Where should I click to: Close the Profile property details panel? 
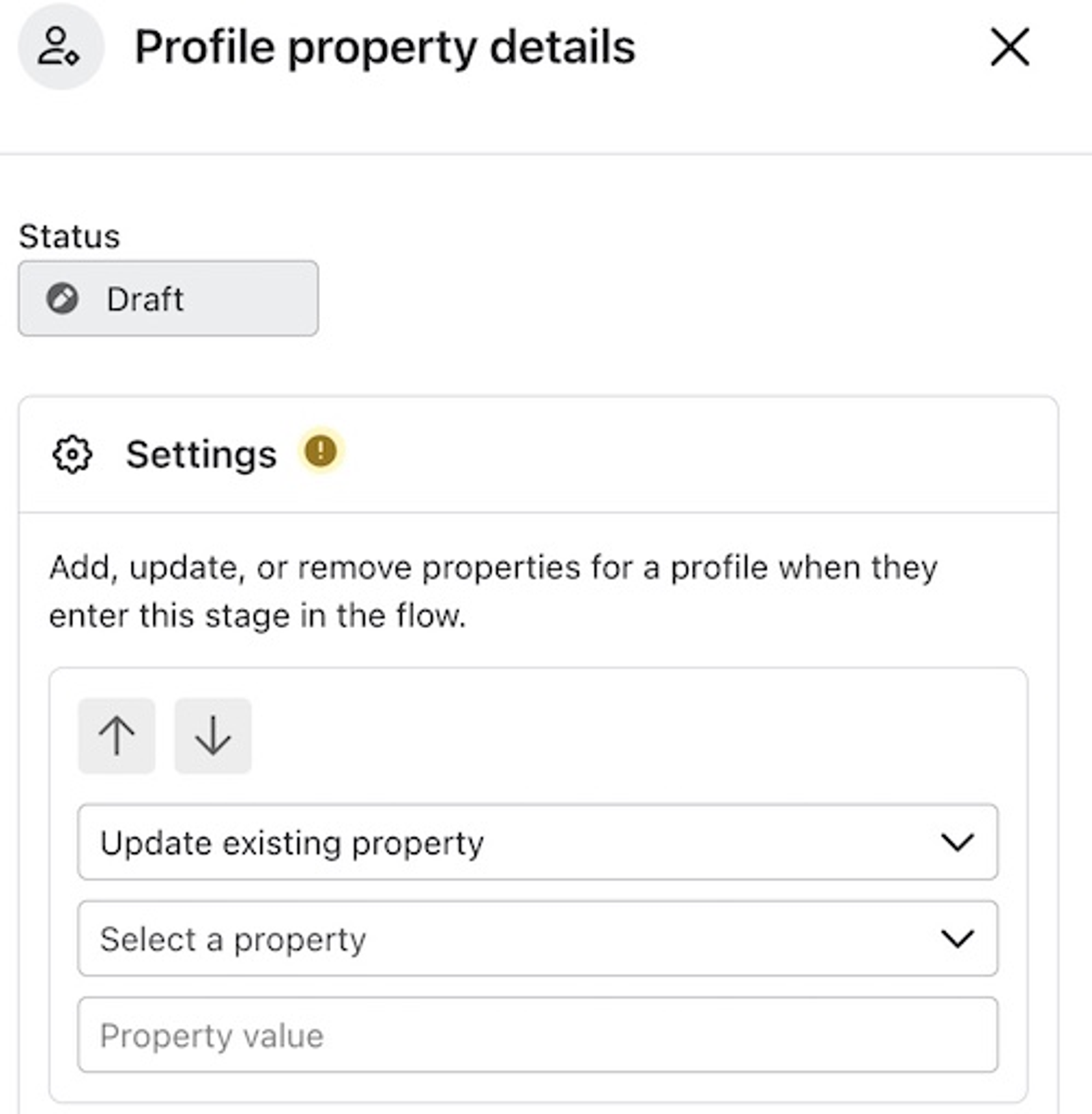pos(1009,47)
